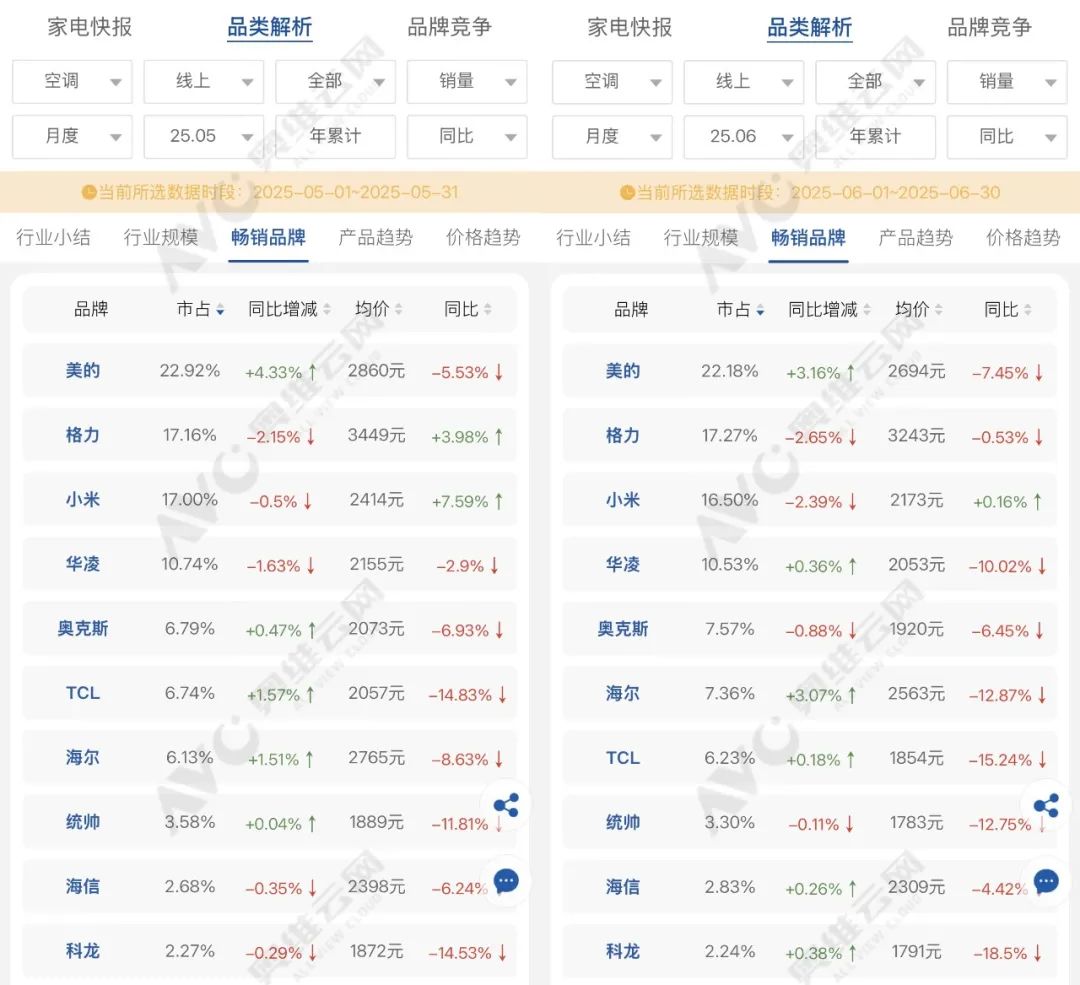The height and width of the screenshot is (985, 1080).
Task: Open the chat bubble in right panel
Action: [1046, 881]
